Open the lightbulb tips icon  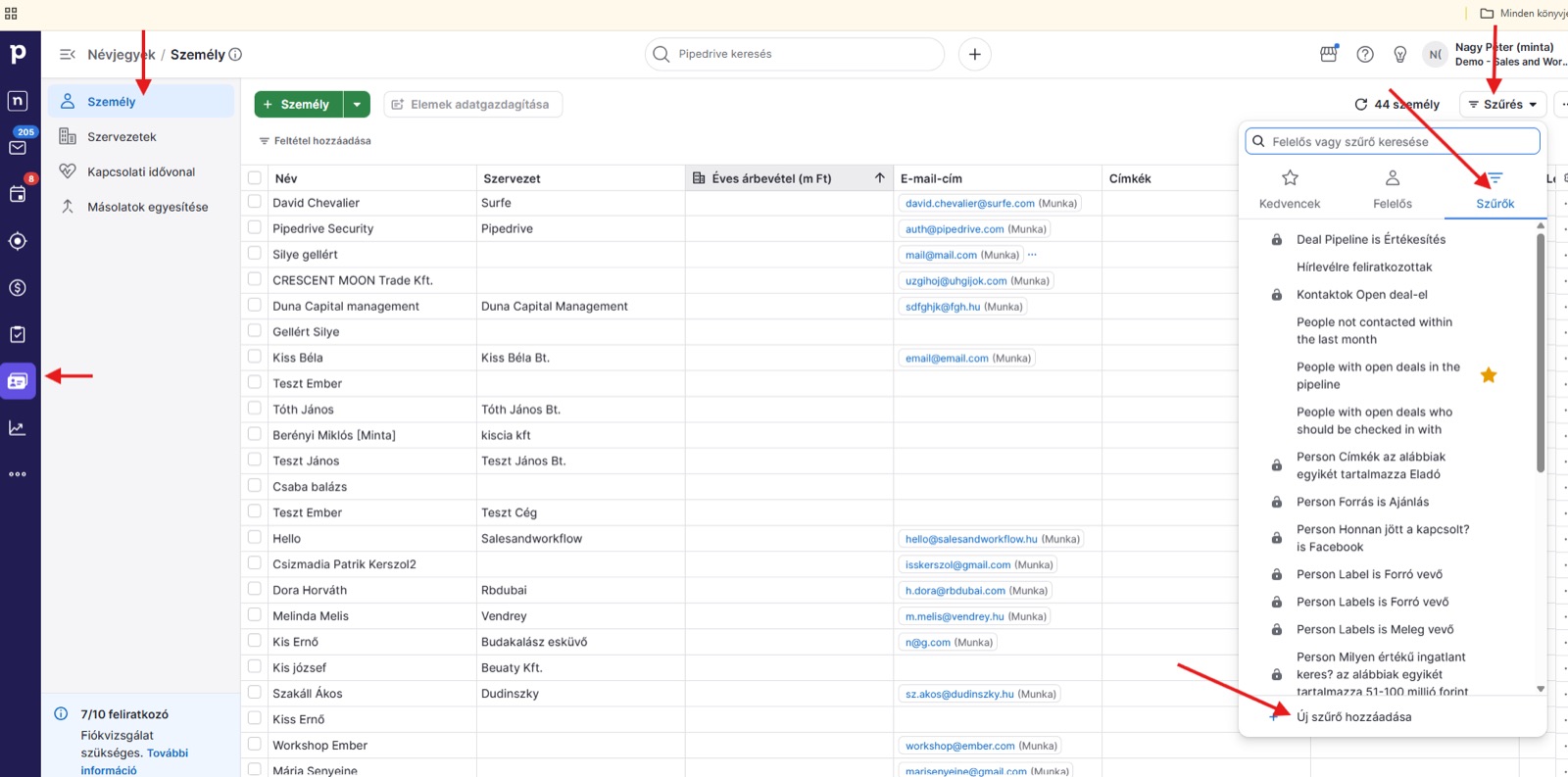(x=1400, y=55)
